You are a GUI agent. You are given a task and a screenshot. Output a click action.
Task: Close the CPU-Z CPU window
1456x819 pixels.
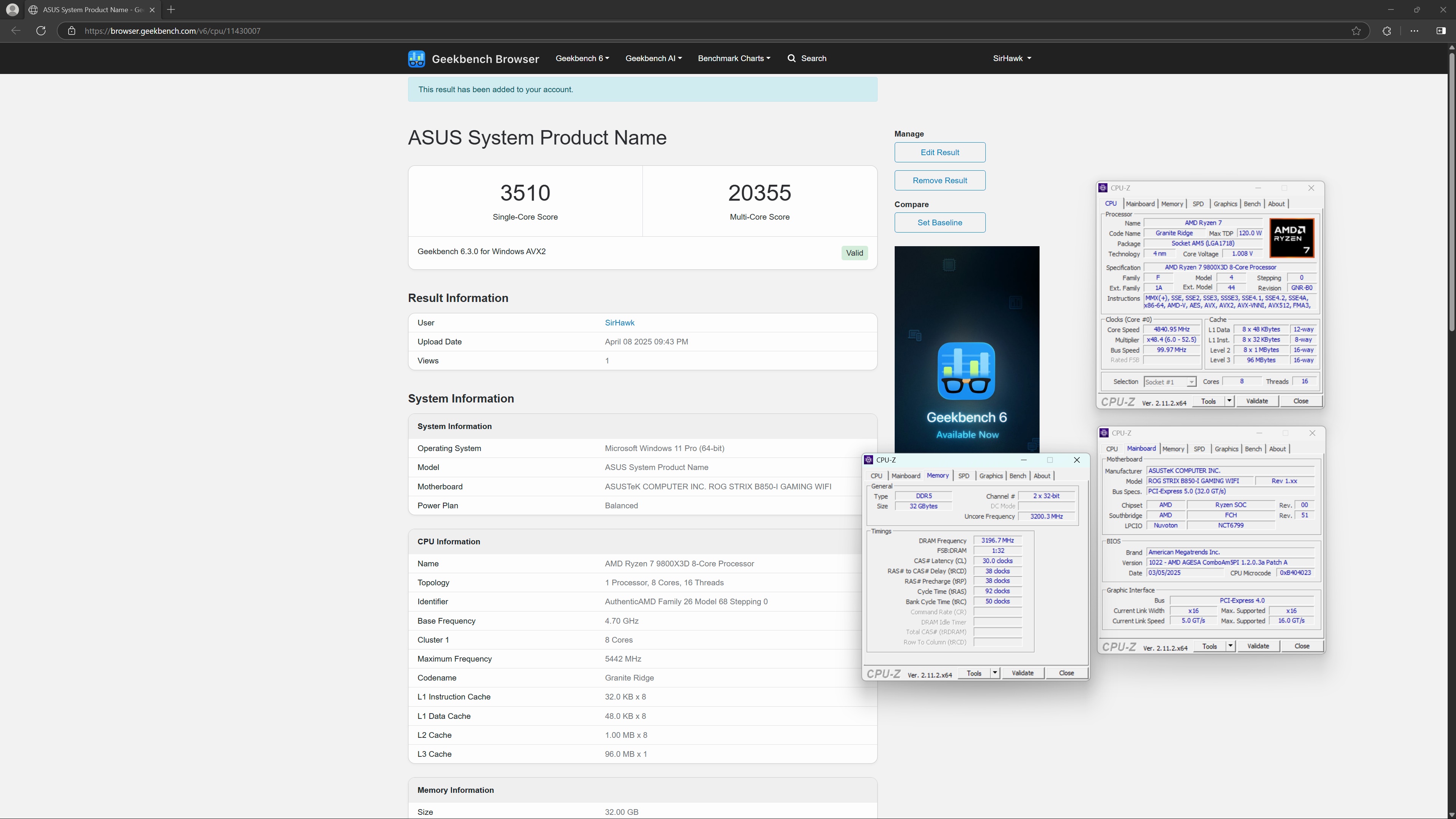[1311, 188]
